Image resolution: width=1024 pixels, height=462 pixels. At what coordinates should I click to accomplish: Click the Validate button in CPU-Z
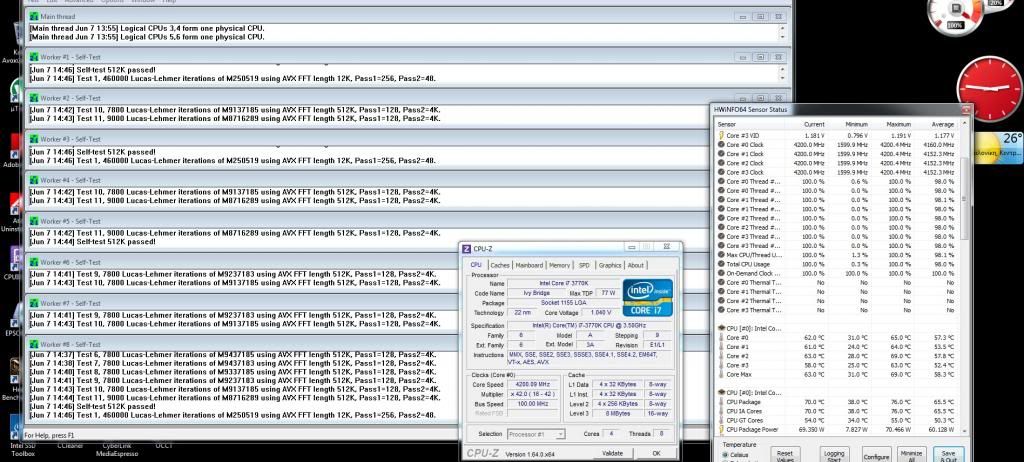[x=612, y=453]
